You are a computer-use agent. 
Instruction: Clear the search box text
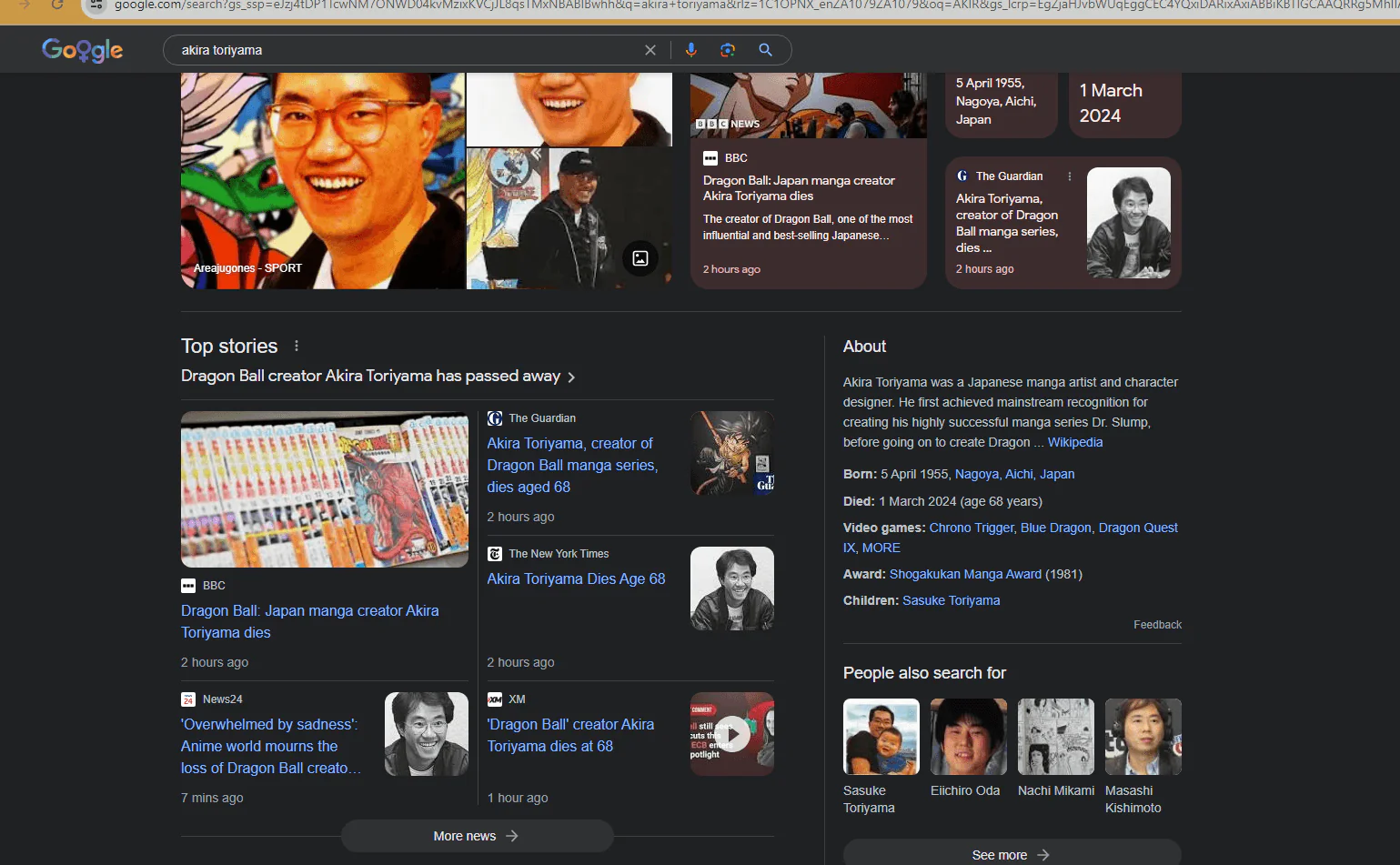[650, 50]
